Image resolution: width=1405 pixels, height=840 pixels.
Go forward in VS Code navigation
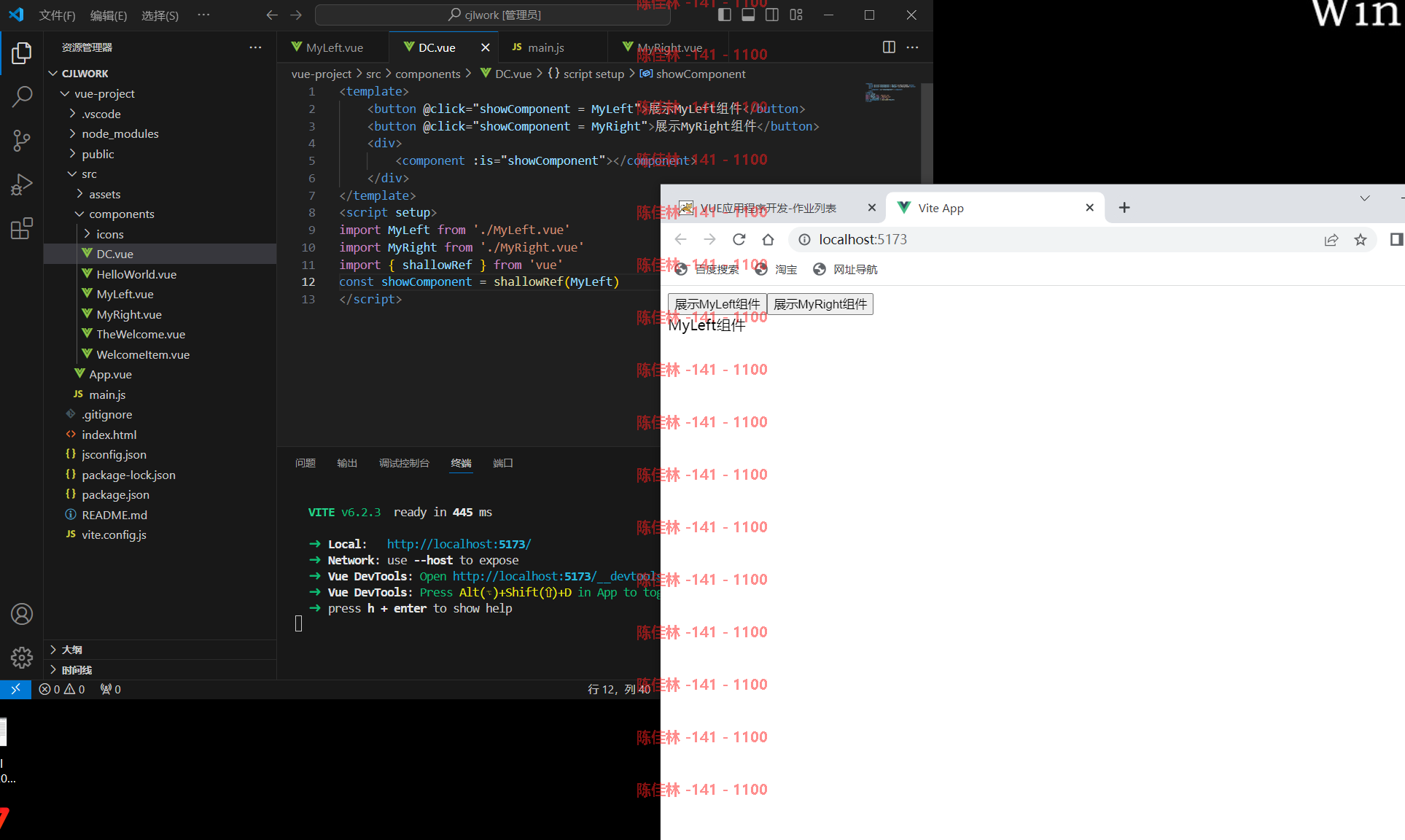point(296,15)
